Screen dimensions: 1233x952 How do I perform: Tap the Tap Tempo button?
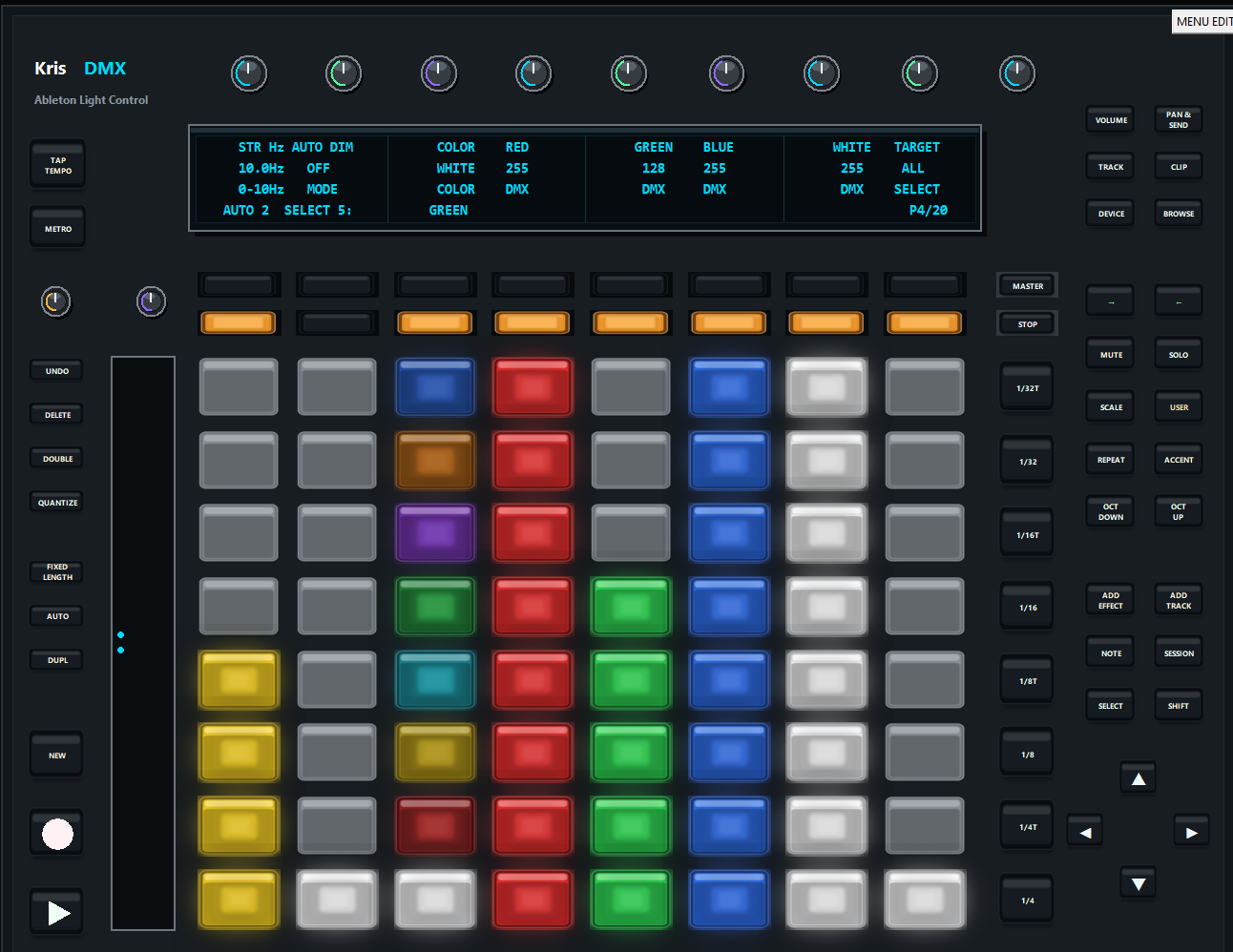[x=57, y=165]
